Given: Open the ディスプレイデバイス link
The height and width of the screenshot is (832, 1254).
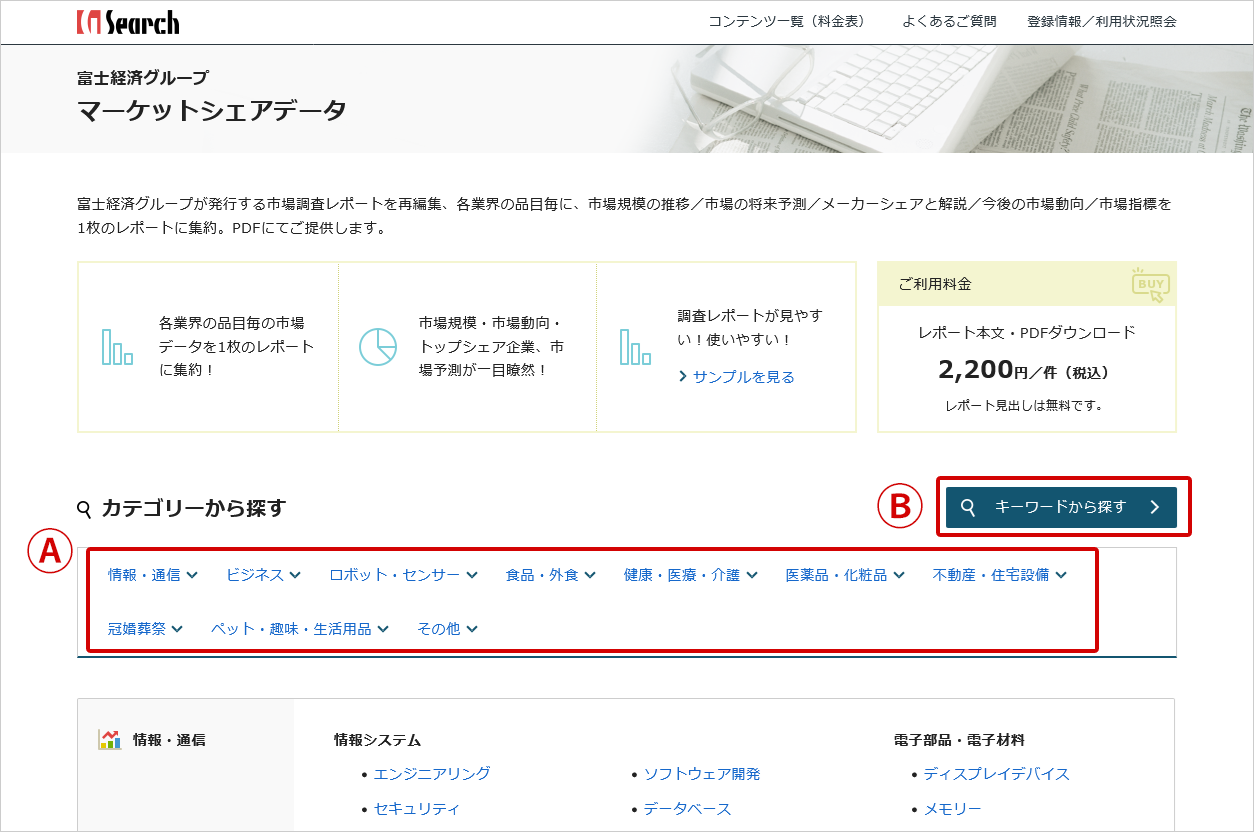Looking at the screenshot, I should pyautogui.click(x=996, y=774).
